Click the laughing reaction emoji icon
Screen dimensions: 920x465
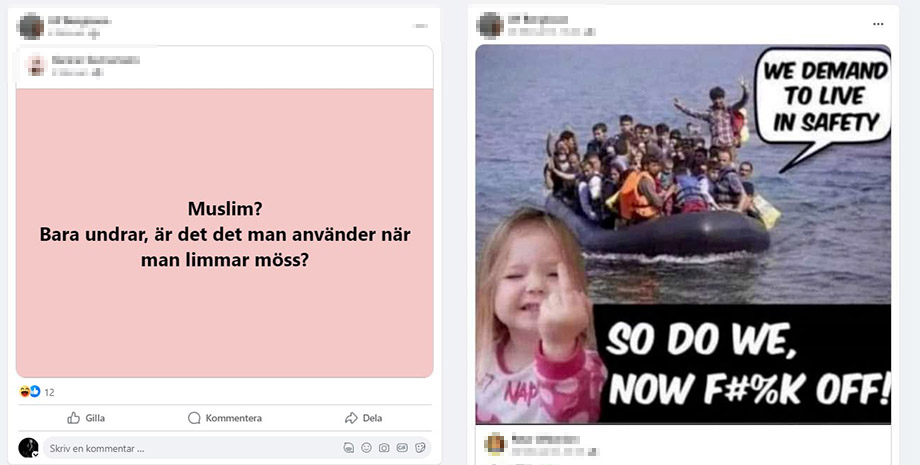coord(24,392)
